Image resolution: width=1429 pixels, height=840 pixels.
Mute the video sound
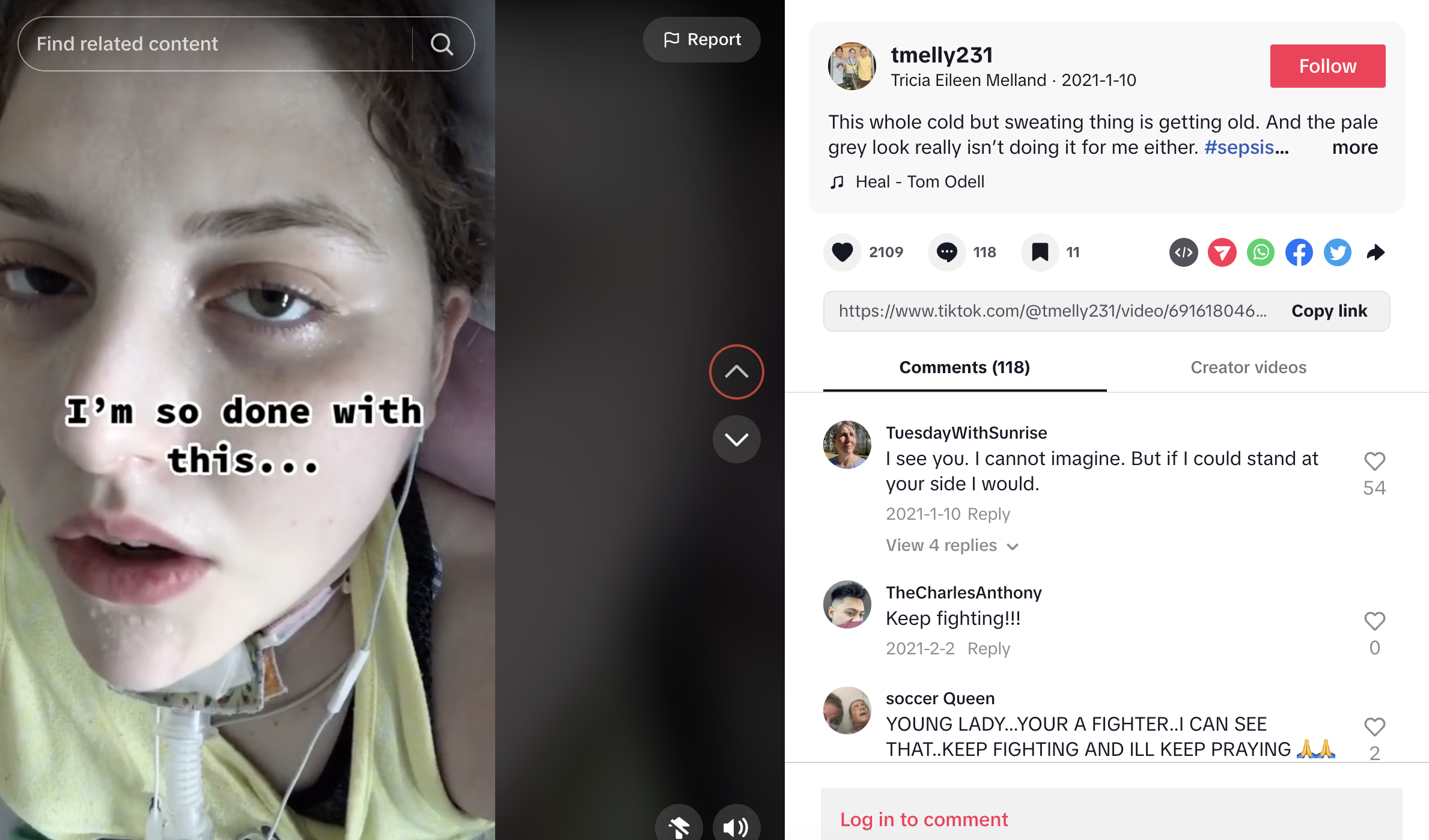pyautogui.click(x=736, y=826)
